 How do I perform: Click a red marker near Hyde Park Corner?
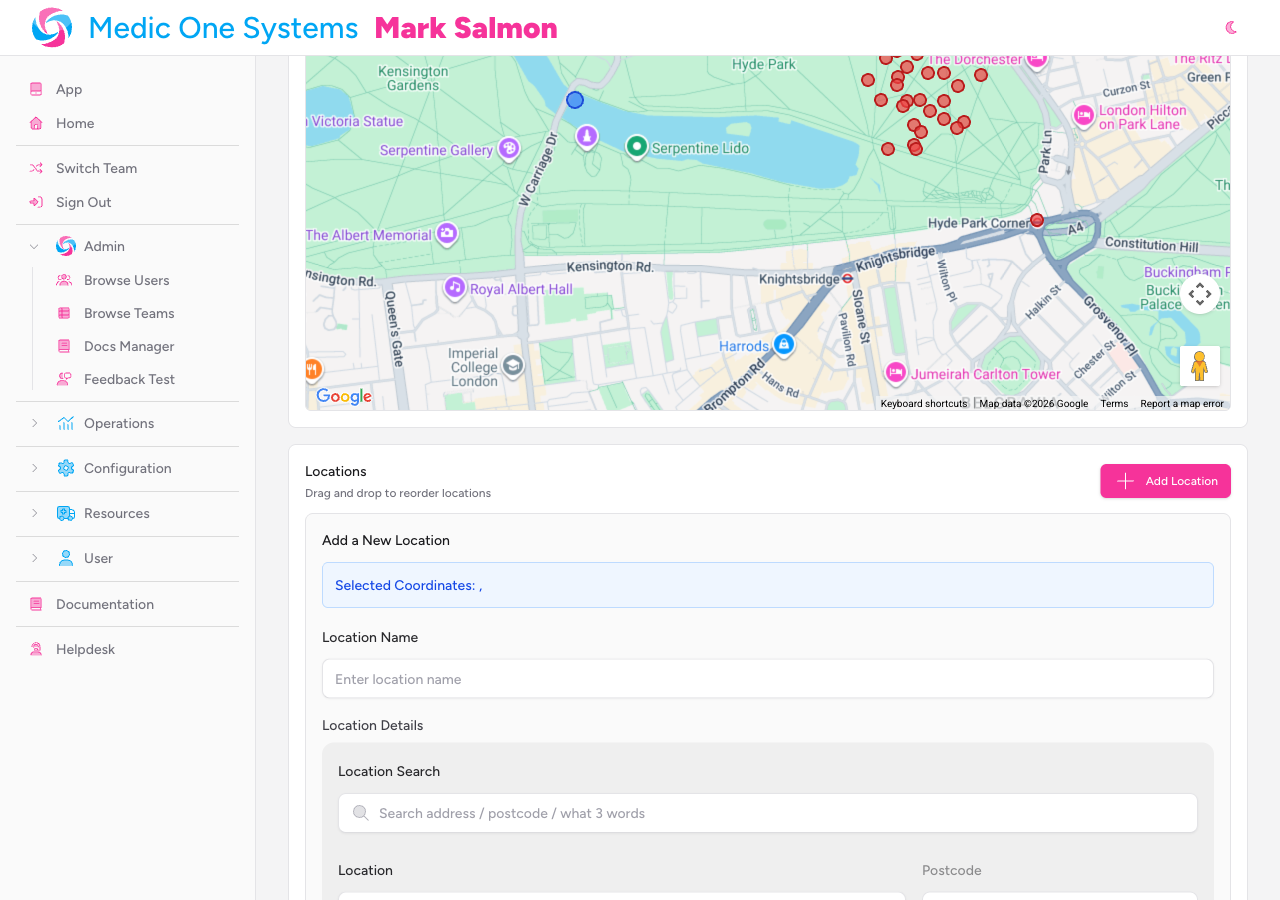pos(1037,219)
